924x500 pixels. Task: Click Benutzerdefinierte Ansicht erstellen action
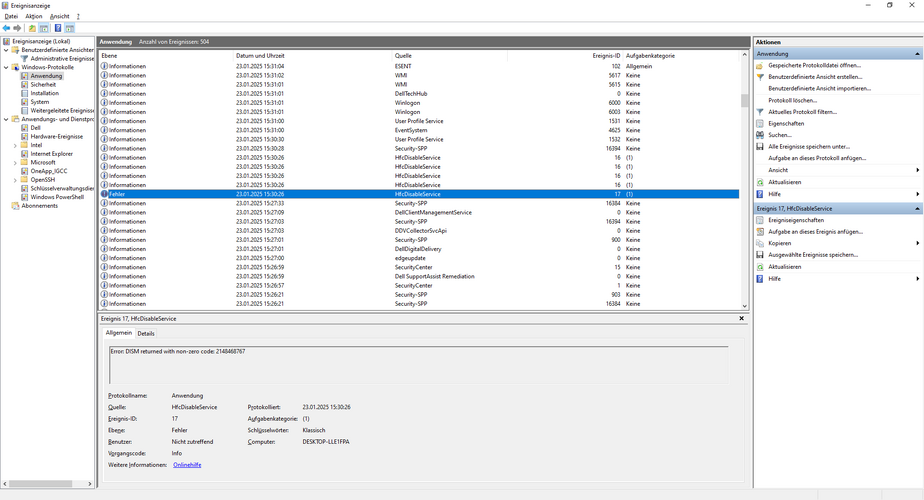(x=815, y=77)
